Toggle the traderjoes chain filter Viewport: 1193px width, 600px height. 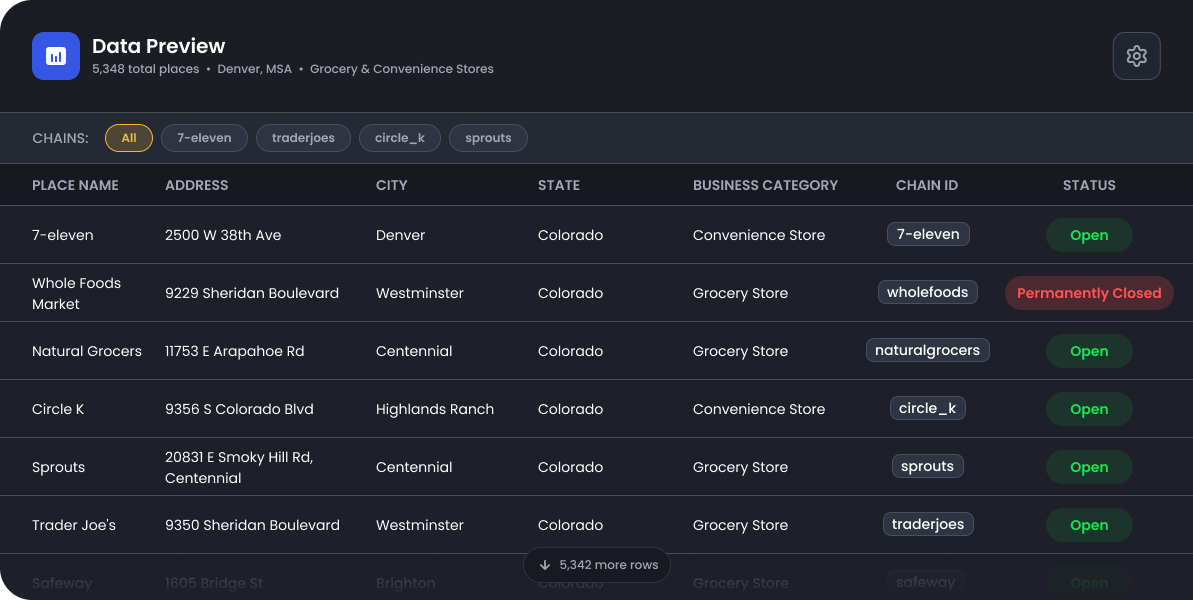click(x=303, y=138)
